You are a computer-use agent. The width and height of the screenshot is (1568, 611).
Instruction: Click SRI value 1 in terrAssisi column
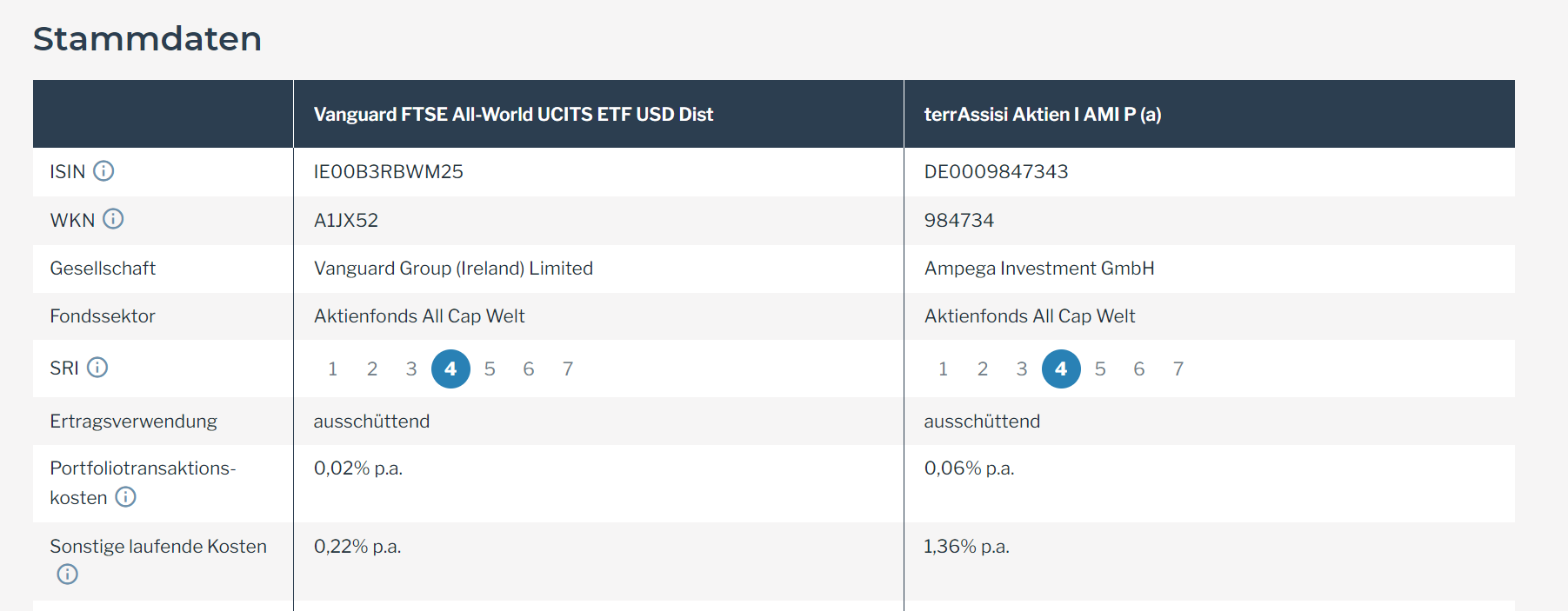[x=943, y=369]
